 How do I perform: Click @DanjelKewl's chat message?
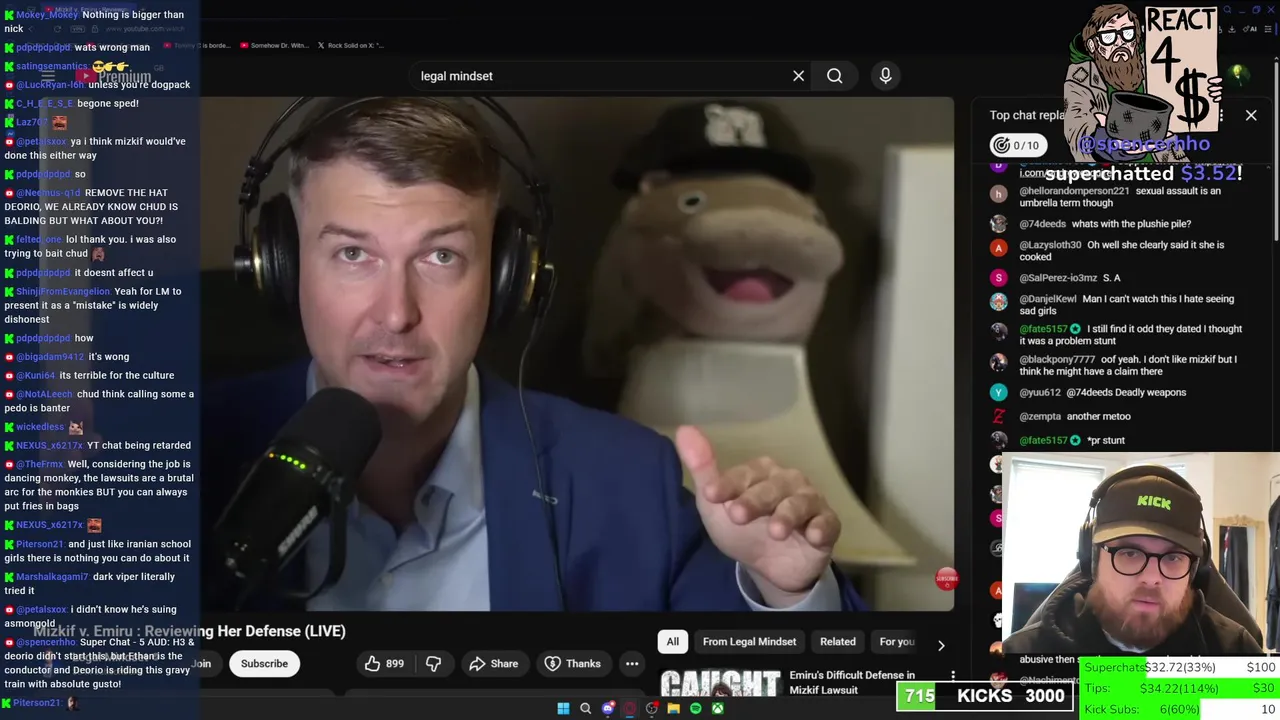[1117, 305]
